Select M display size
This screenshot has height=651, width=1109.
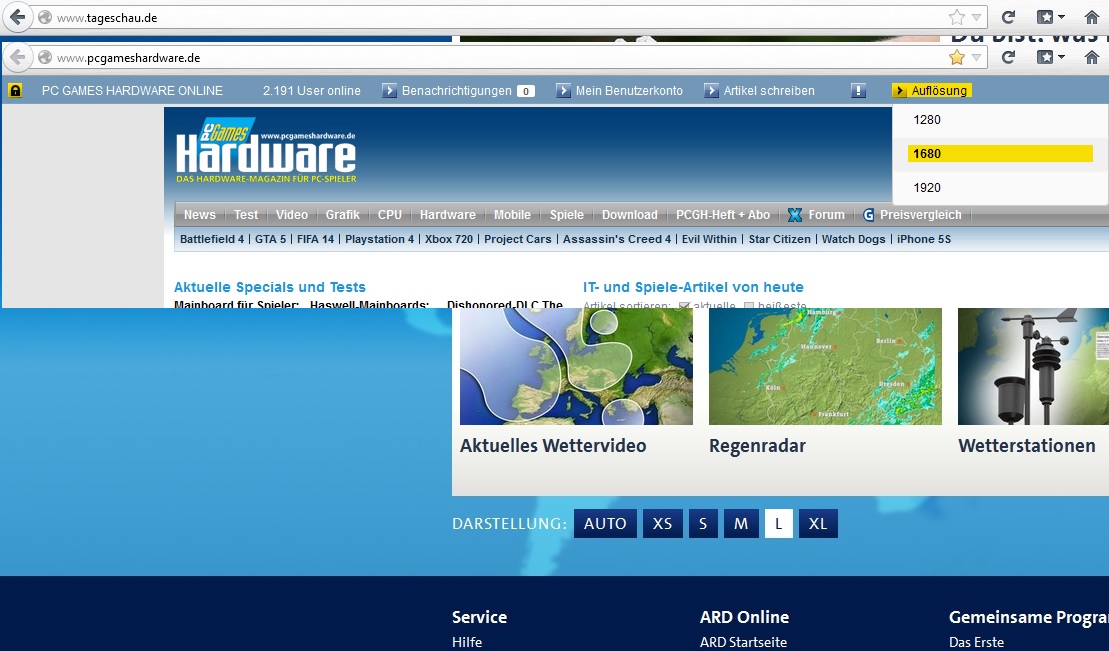(x=741, y=524)
